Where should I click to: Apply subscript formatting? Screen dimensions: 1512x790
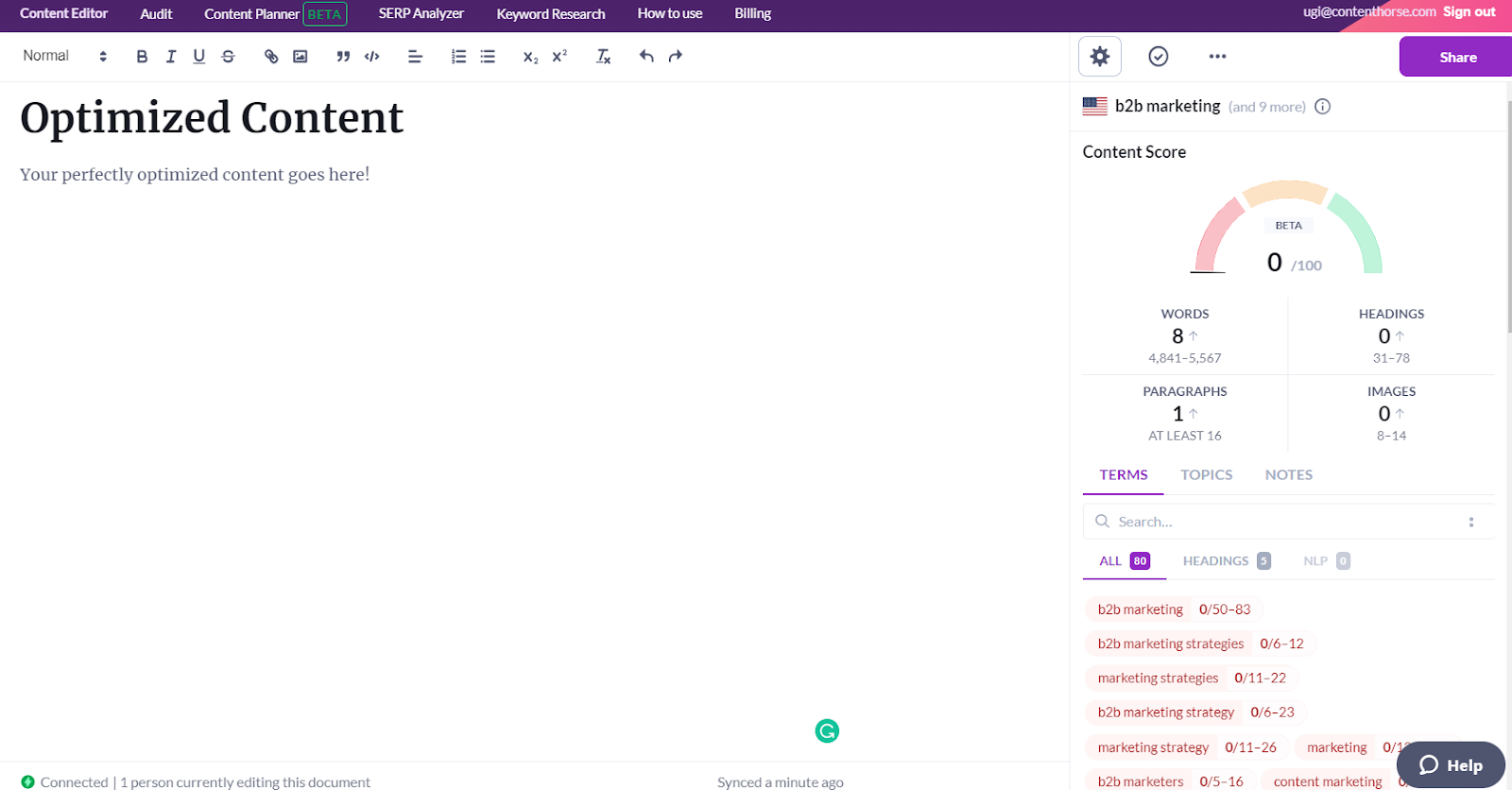click(530, 57)
